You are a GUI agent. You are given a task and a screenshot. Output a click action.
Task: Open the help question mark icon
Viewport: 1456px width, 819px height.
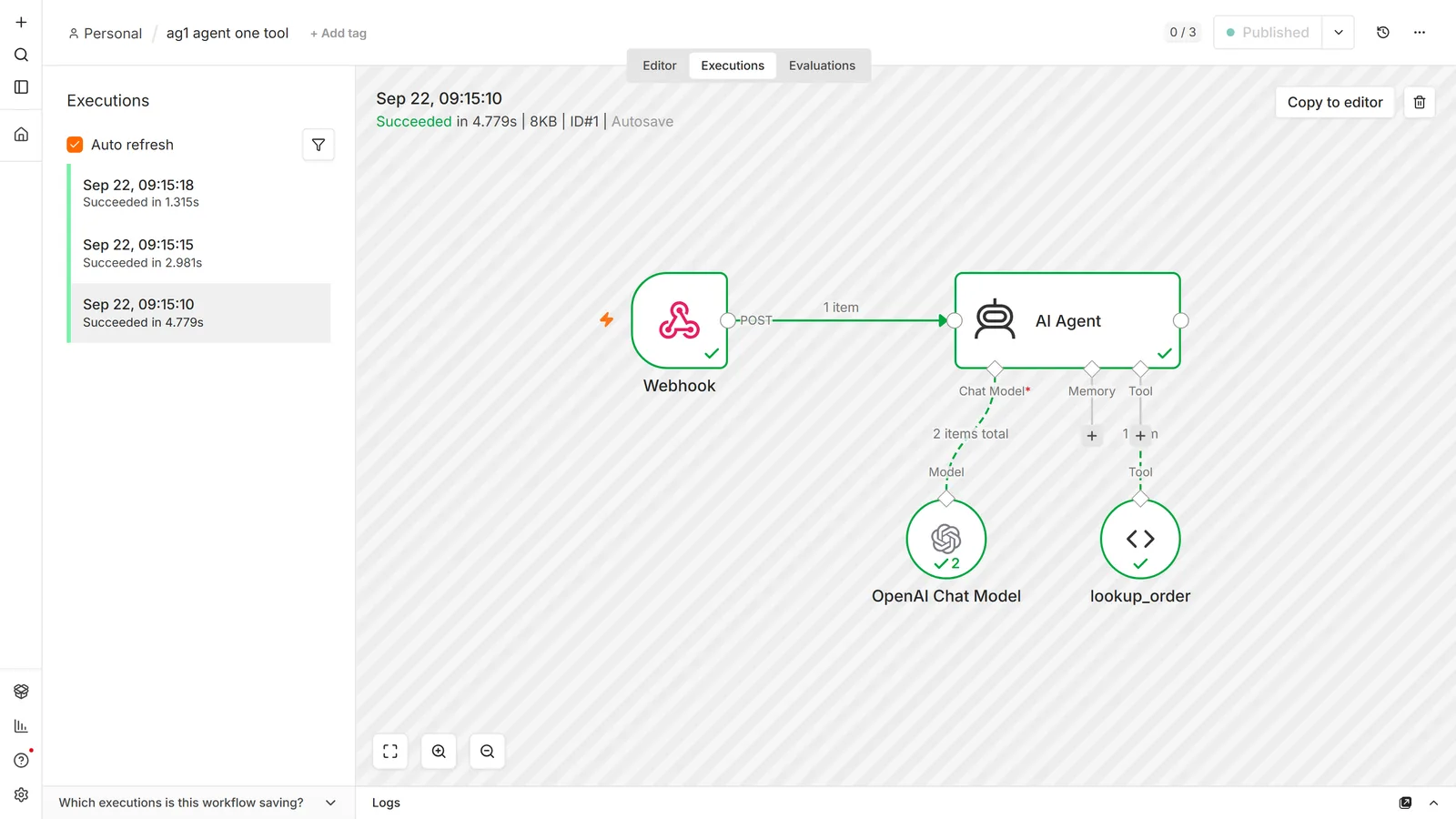pos(21,761)
